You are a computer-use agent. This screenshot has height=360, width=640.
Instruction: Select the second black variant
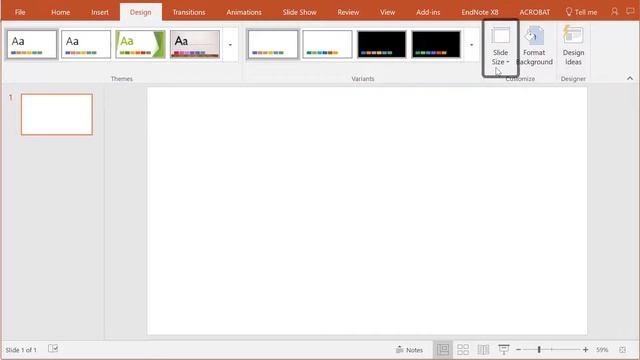(436, 44)
